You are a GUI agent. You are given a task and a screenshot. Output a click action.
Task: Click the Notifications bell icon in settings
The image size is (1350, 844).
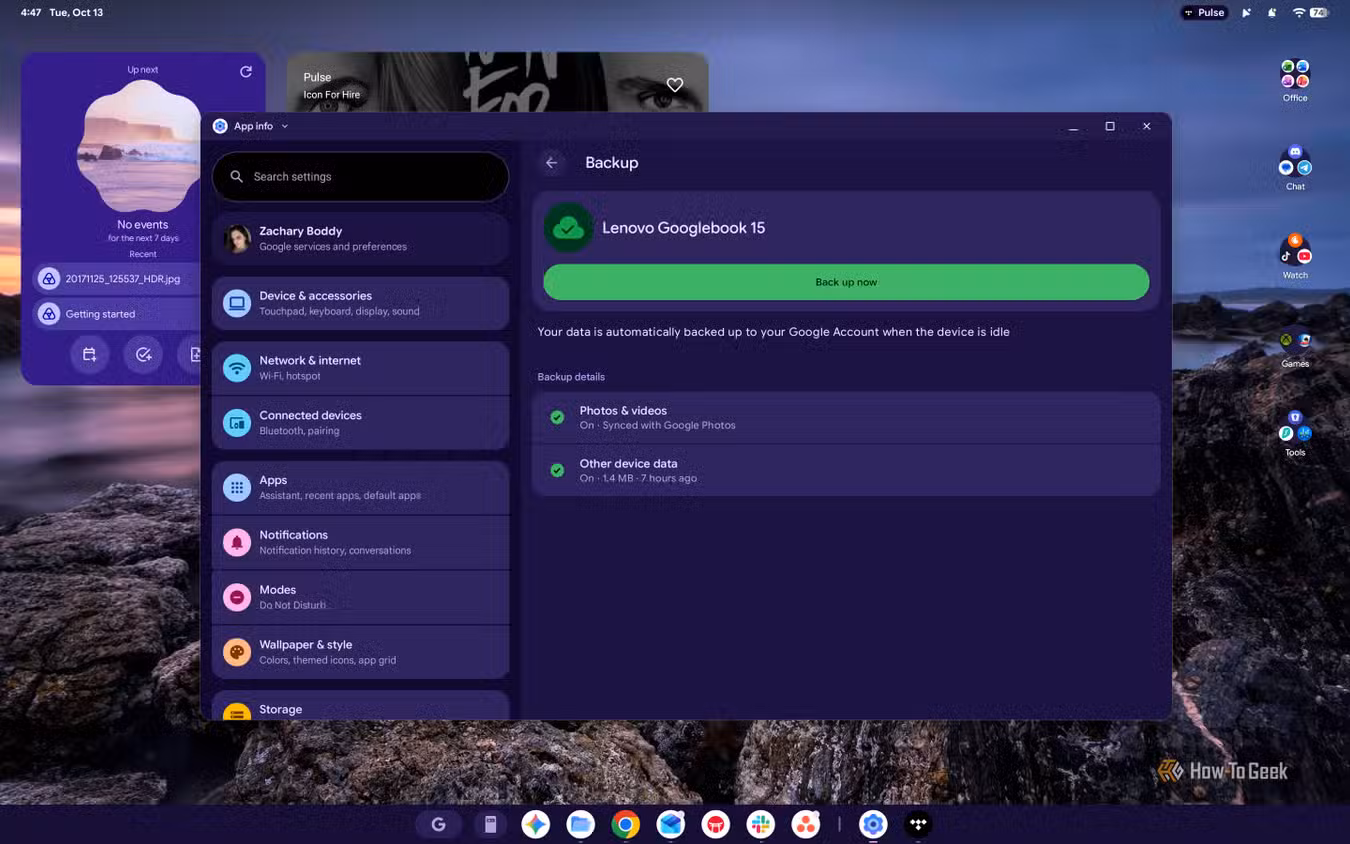click(237, 543)
